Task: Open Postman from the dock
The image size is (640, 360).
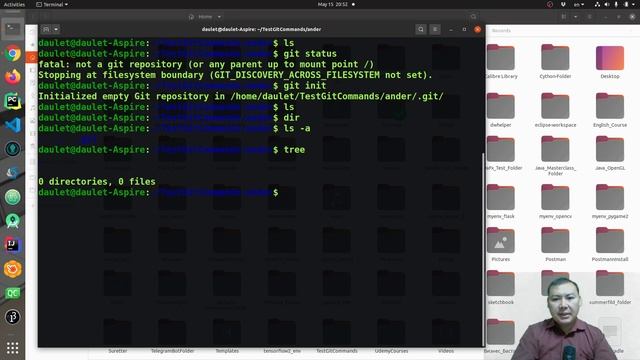Action: (x=12, y=269)
